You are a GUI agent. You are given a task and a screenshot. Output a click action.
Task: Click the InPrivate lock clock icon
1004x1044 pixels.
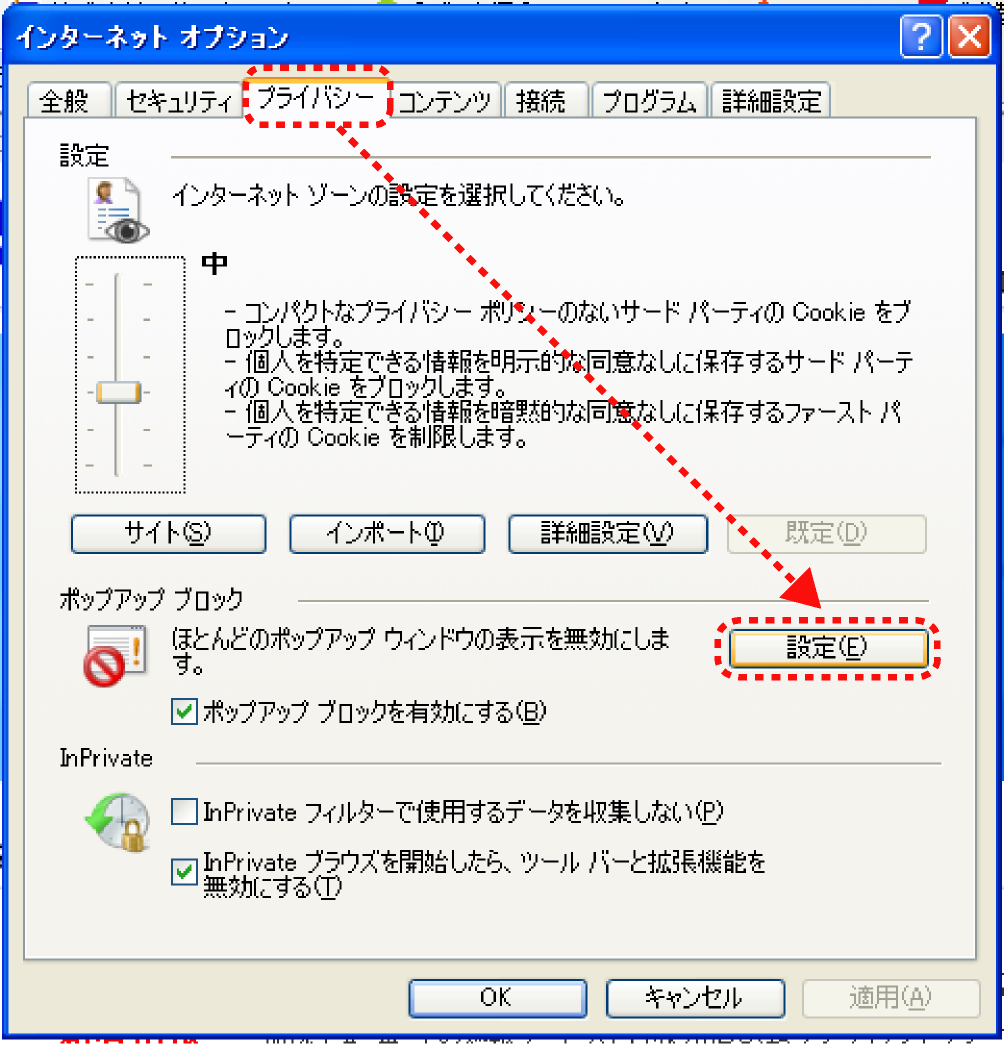[x=117, y=821]
